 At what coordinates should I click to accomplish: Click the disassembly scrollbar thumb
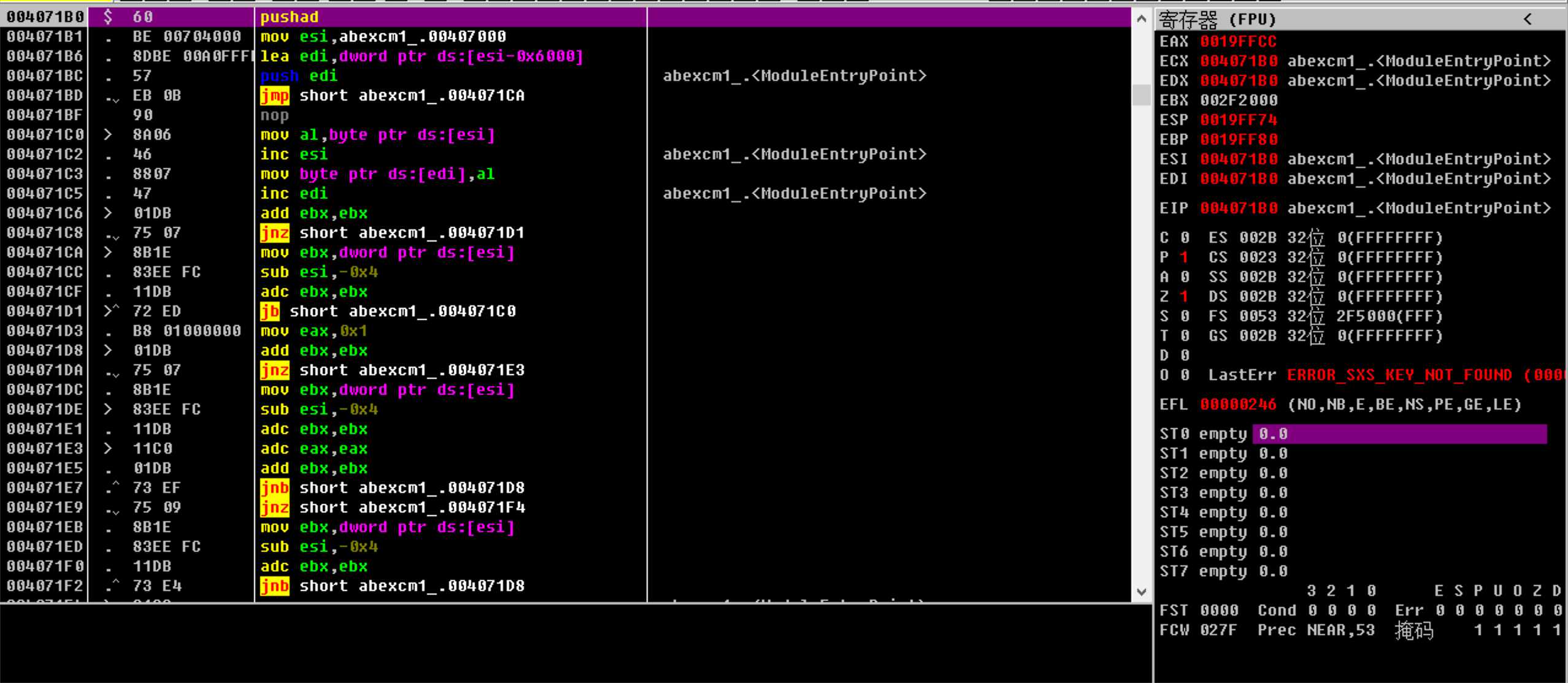click(1141, 94)
